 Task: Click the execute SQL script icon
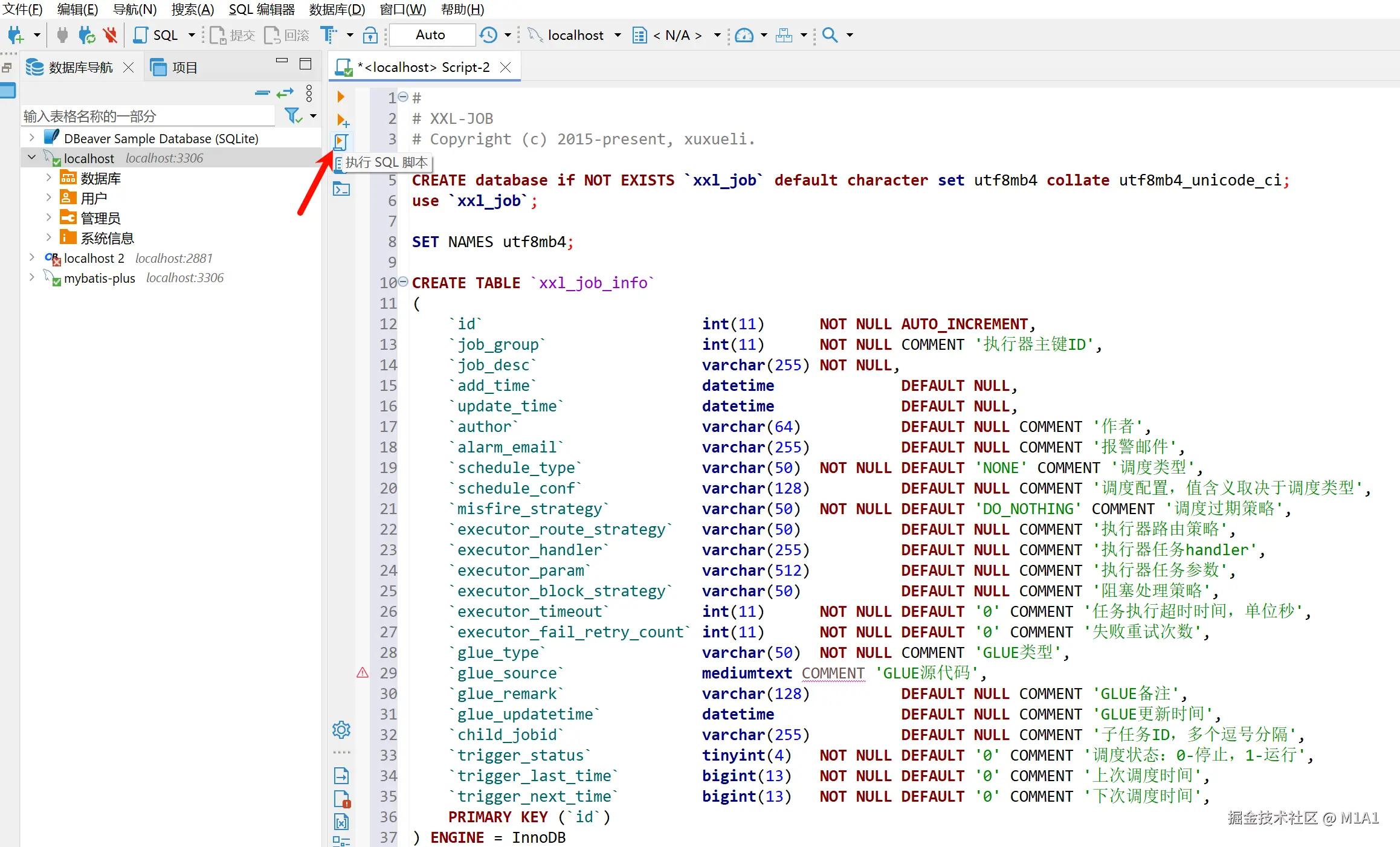pyautogui.click(x=340, y=142)
